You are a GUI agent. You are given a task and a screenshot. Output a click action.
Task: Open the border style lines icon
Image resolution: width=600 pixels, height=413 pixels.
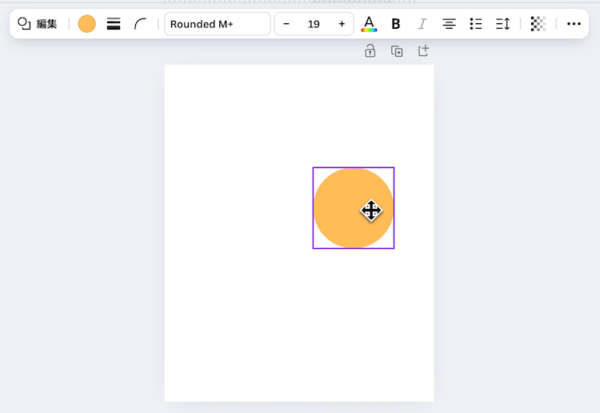click(x=114, y=24)
